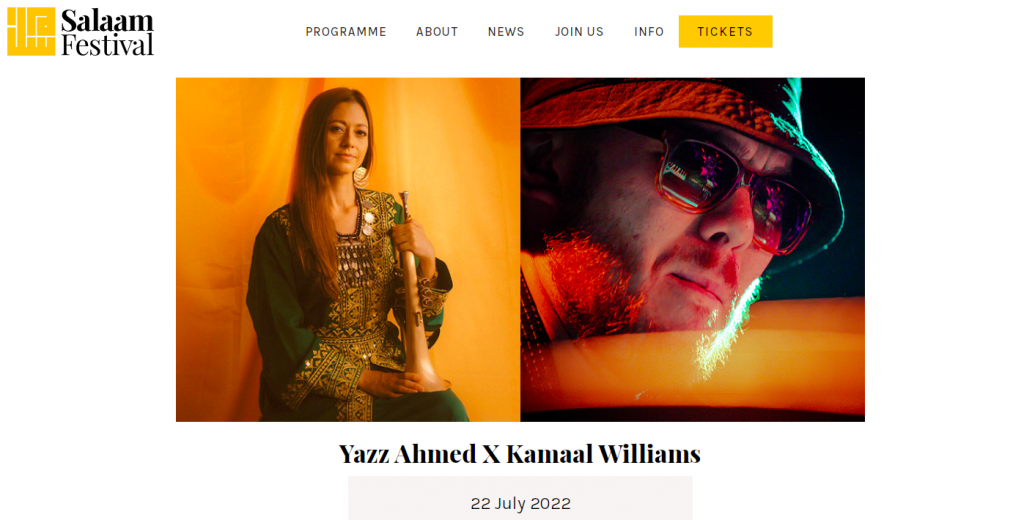
Task: Select the 22 July 2022 date text
Action: click(520, 504)
